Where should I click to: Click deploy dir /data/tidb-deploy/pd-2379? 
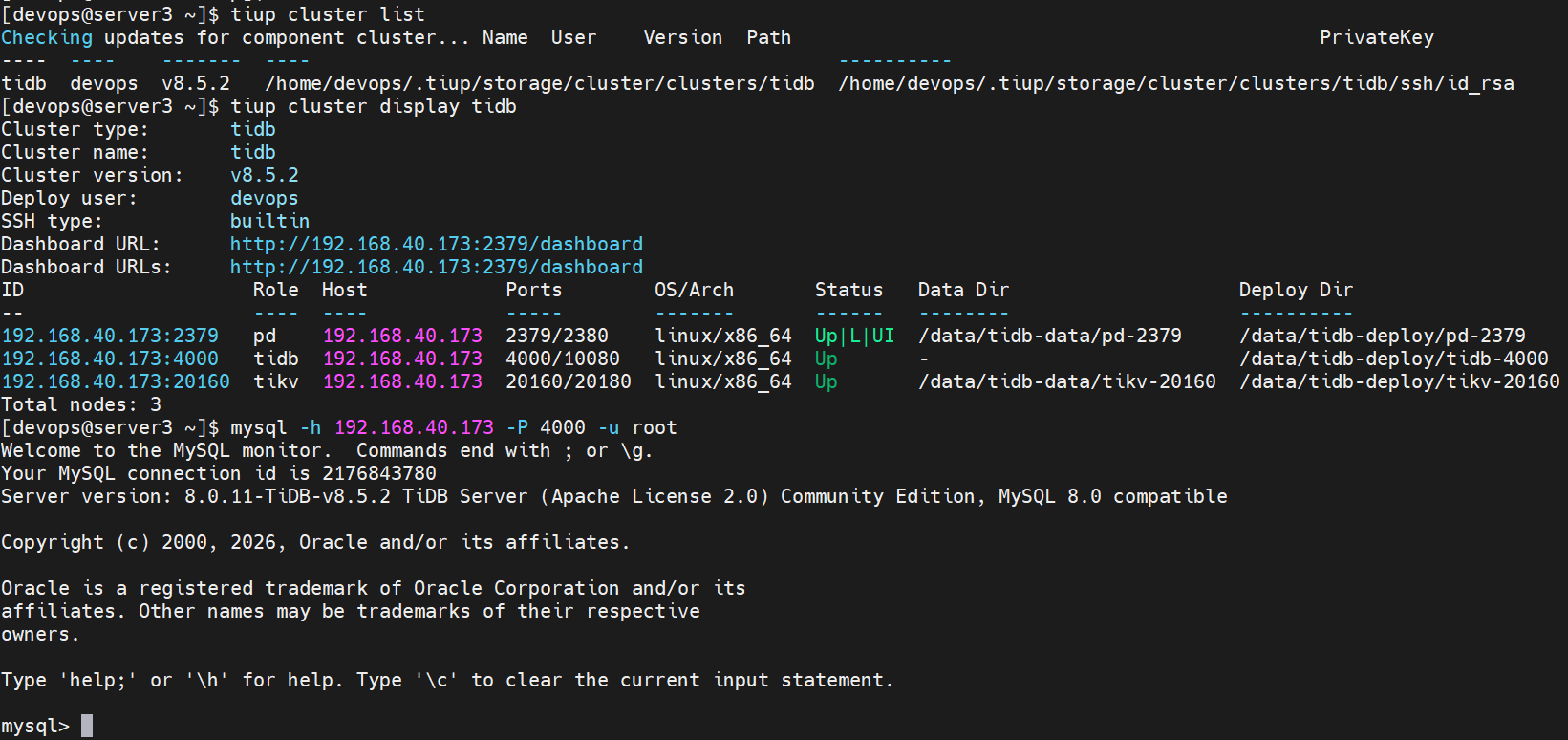(1383, 336)
